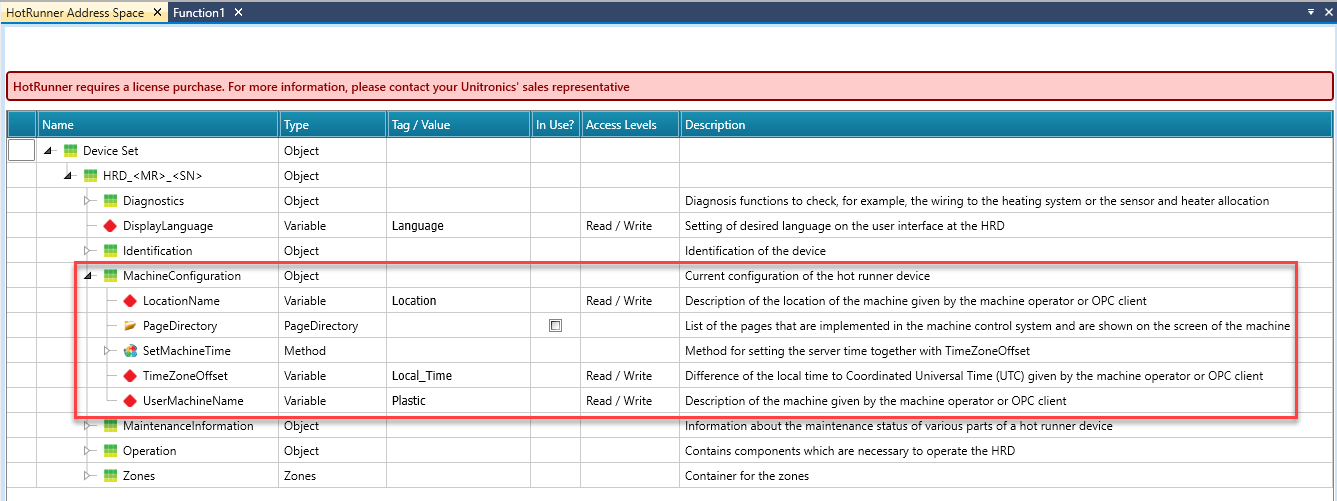Screen dimensions: 1337x501
Task: Select the HotRunner Address Space tab
Action: point(75,13)
